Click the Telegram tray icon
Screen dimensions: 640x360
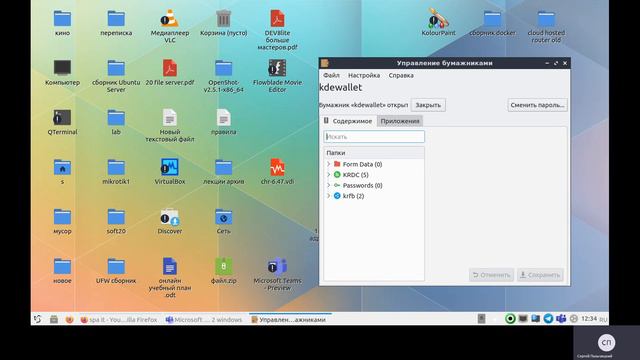pos(548,319)
